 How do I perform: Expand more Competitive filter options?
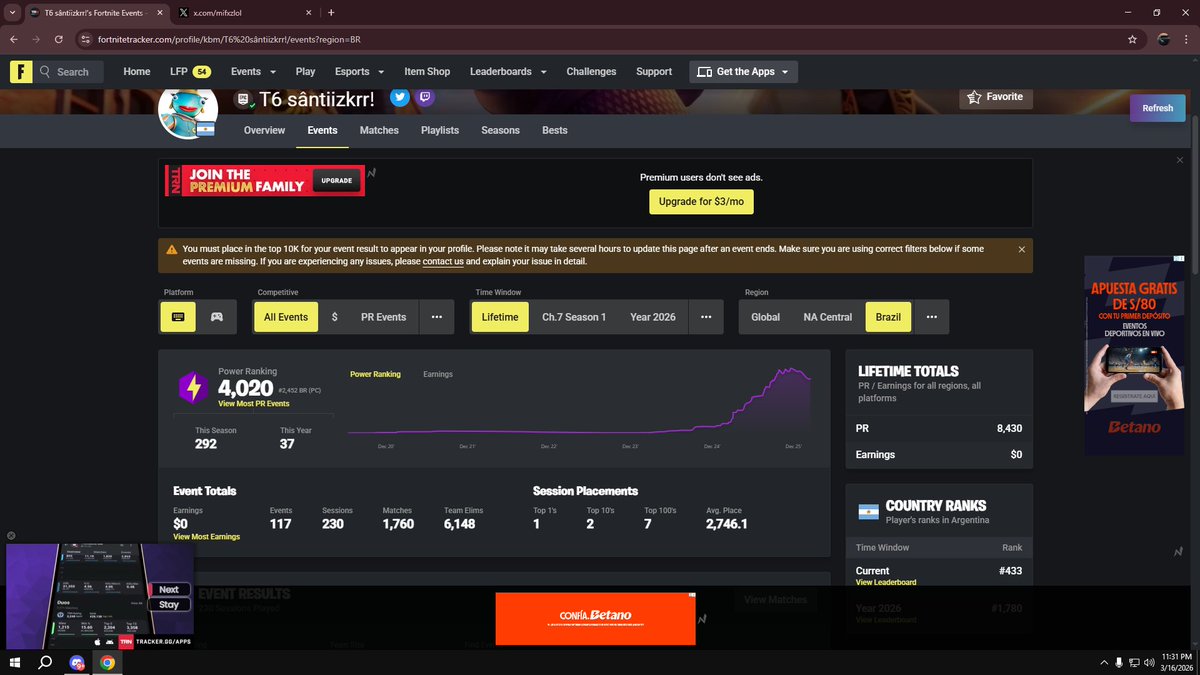(437, 317)
